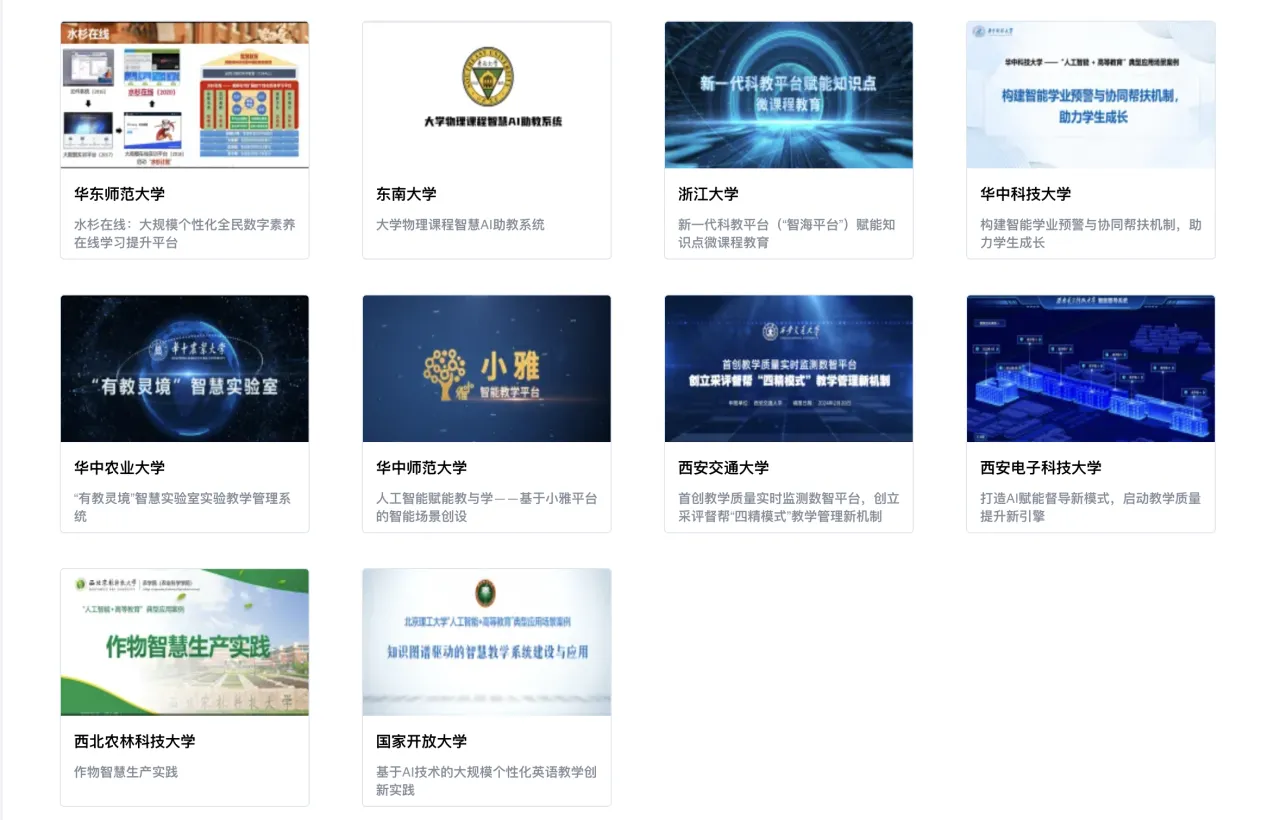Click the 国家开放大学 title text
The height and width of the screenshot is (820, 1280).
(x=421, y=741)
